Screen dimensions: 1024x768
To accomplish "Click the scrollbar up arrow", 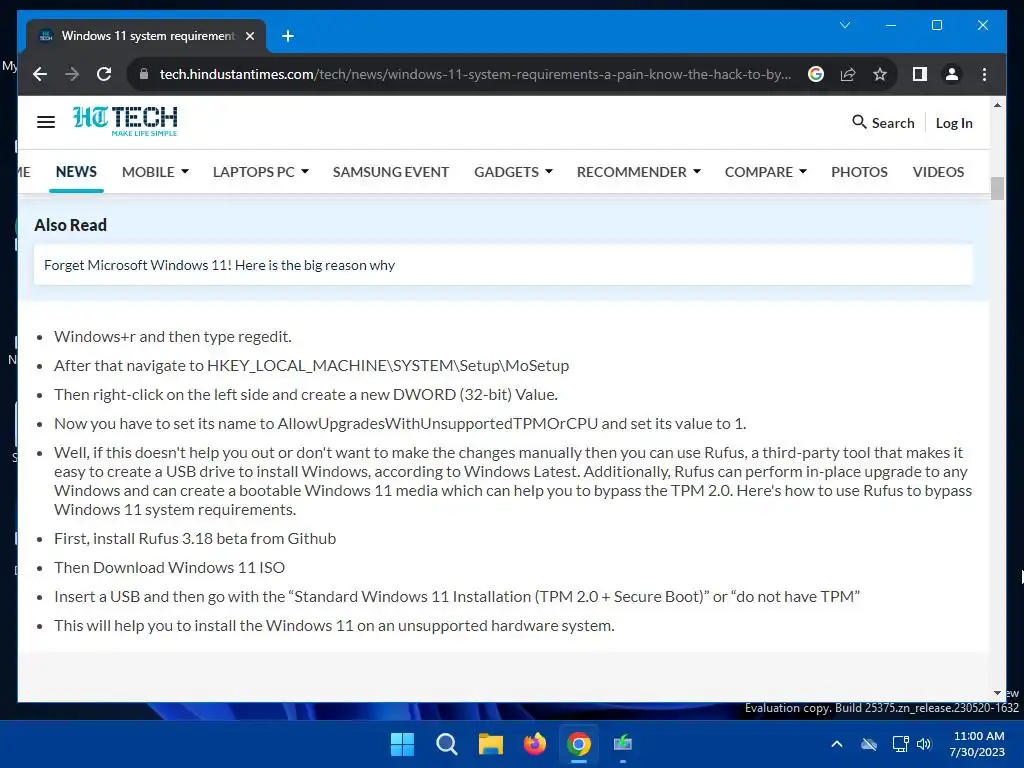I will pos(997,104).
